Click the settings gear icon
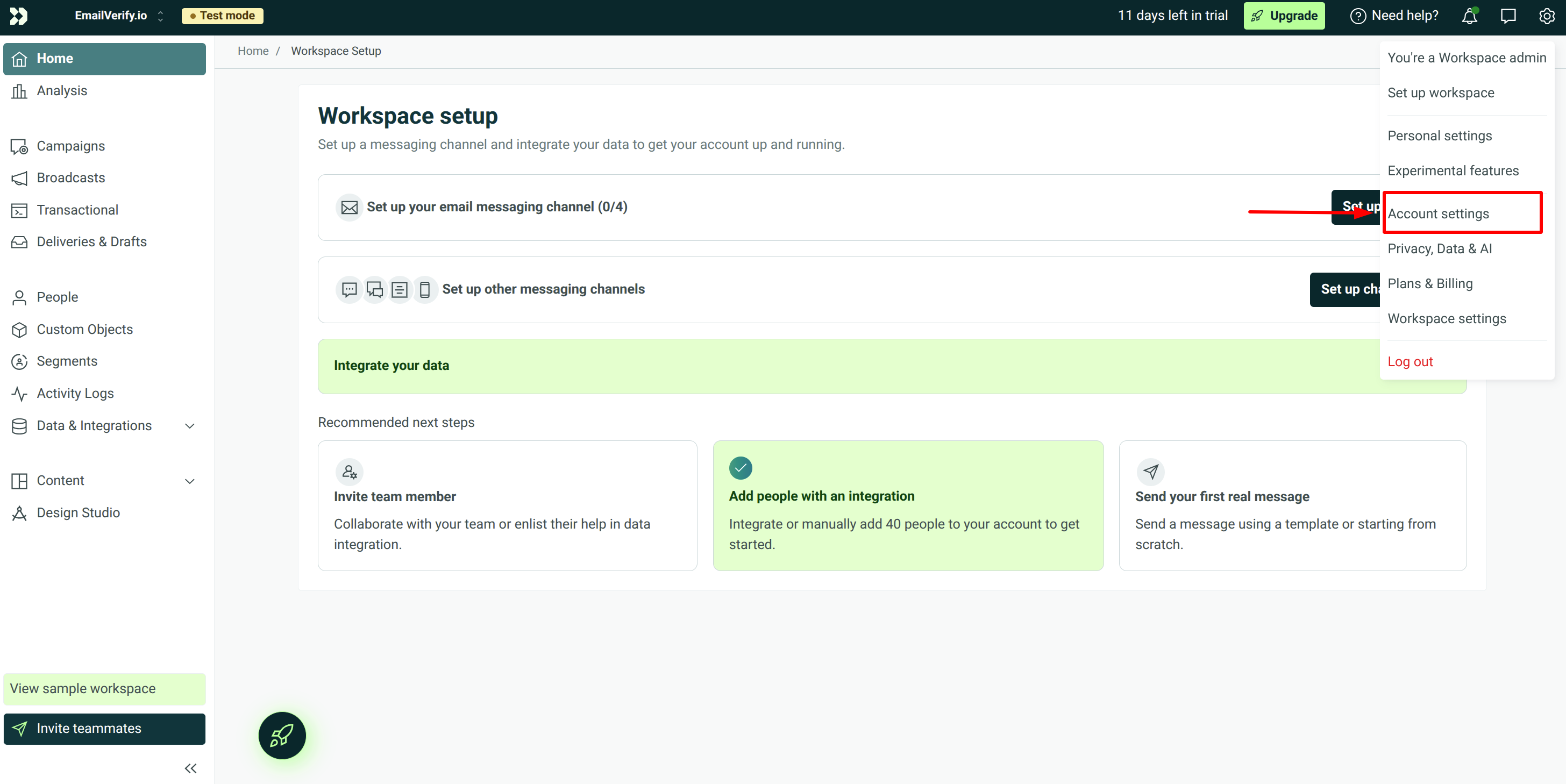Viewport: 1566px width, 784px height. [1546, 16]
